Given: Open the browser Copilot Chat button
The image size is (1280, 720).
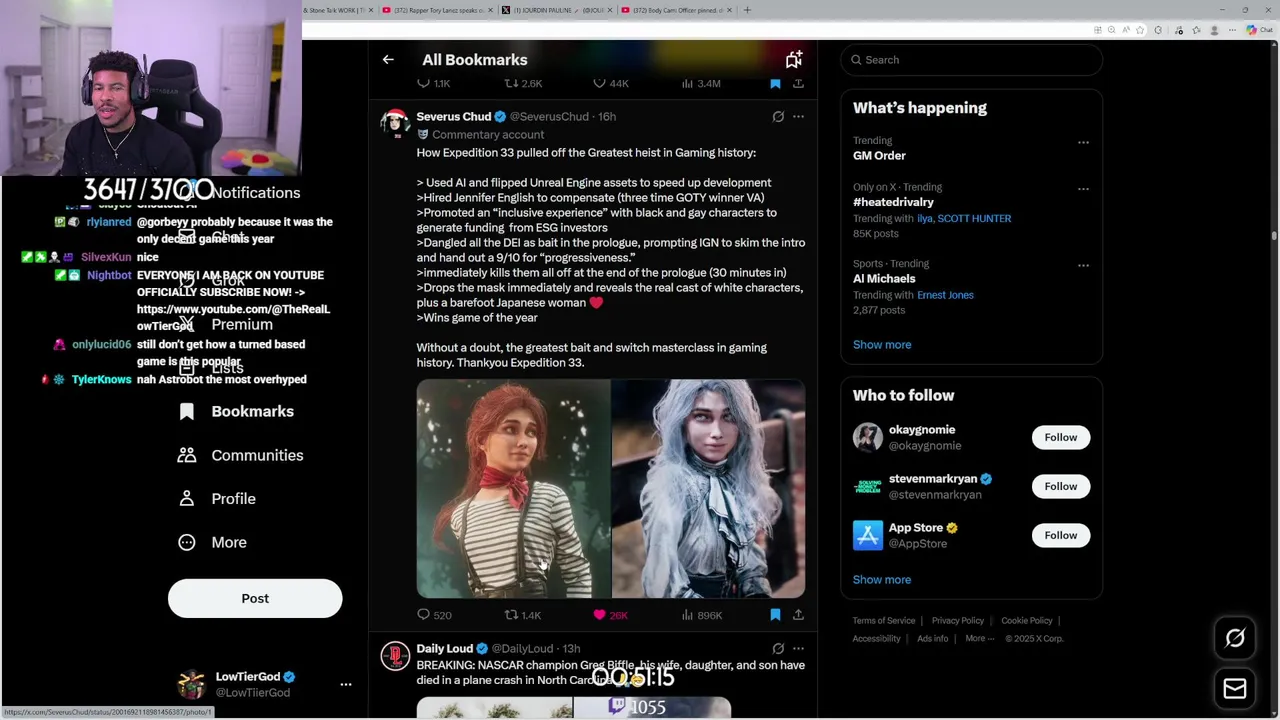Looking at the screenshot, I should (x=1258, y=30).
